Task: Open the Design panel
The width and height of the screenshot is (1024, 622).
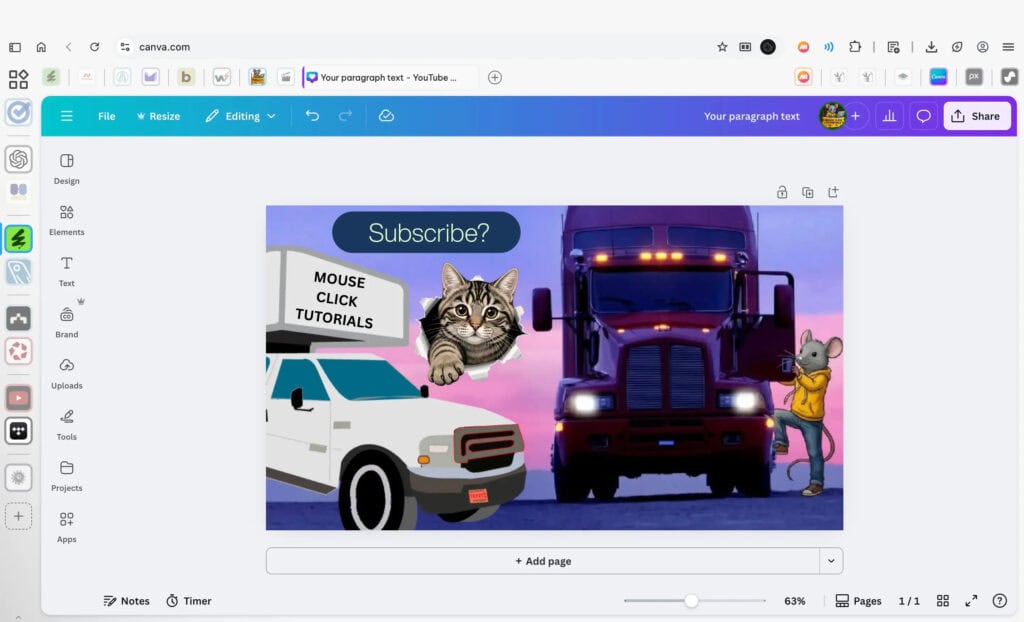Action: 66,168
